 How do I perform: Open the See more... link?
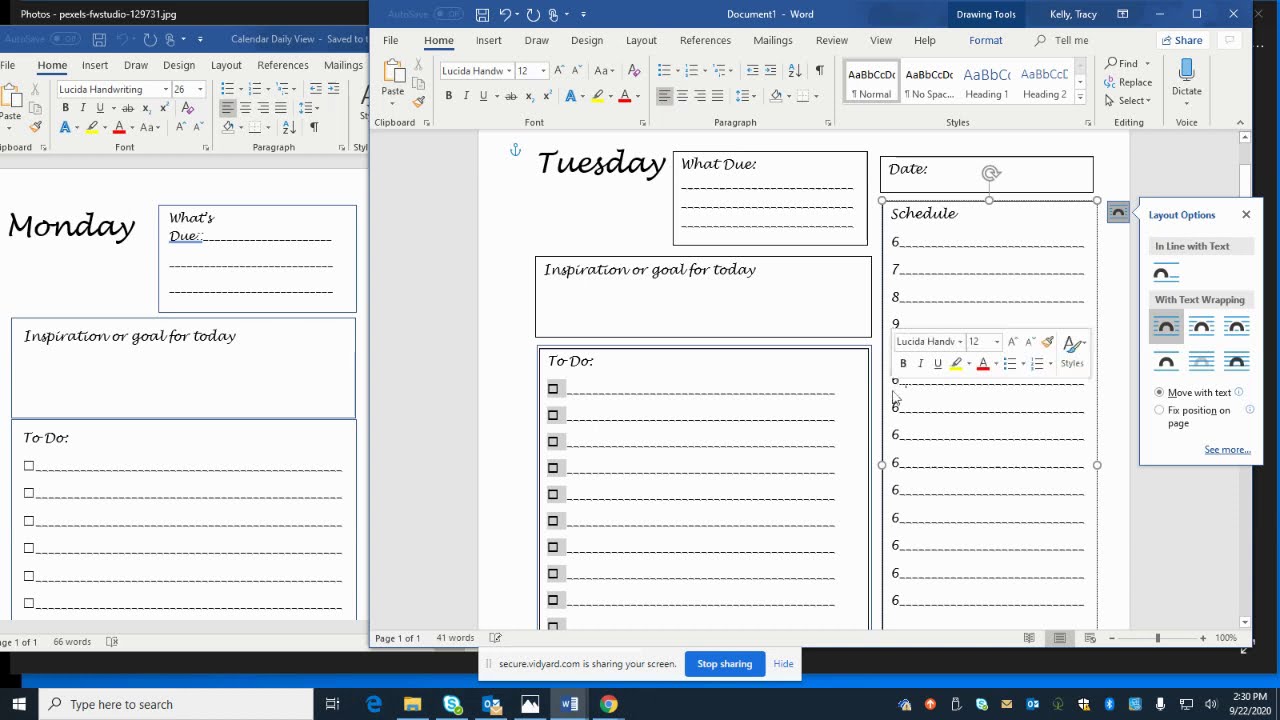click(x=1228, y=450)
